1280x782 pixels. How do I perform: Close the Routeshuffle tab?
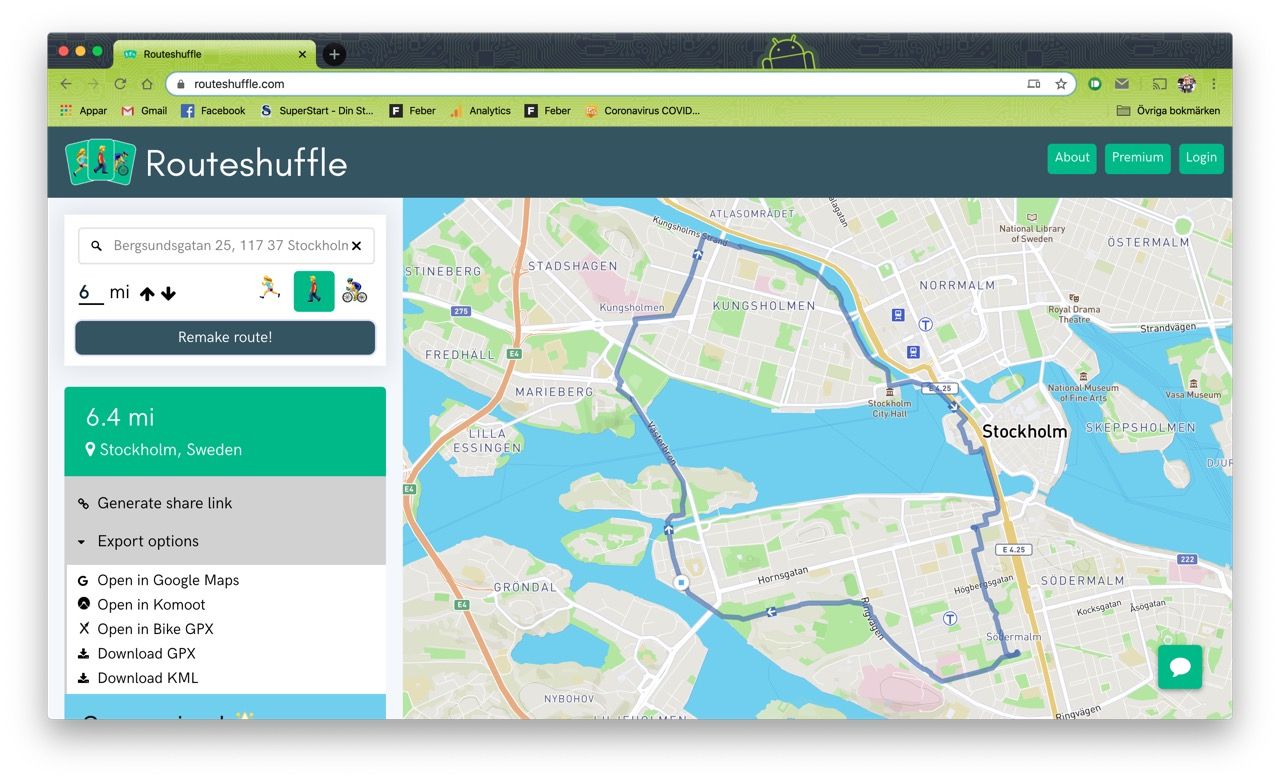(303, 54)
